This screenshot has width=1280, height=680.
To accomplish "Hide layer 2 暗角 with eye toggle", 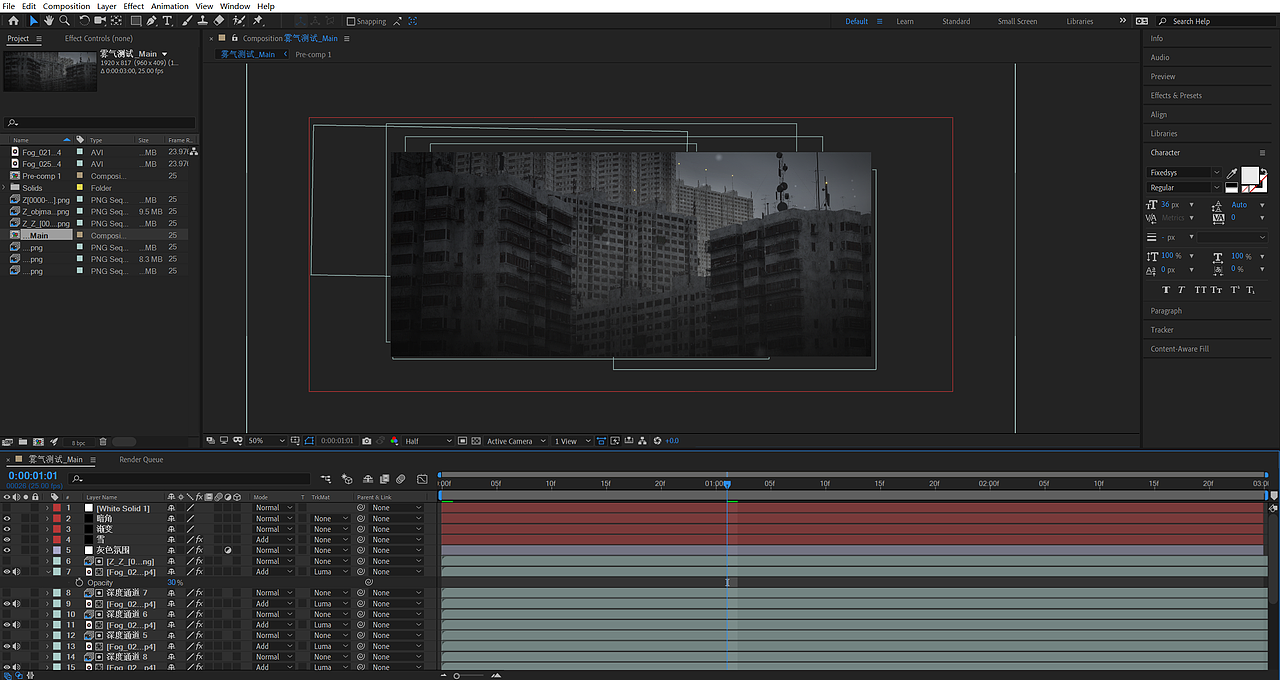I will pos(7,519).
